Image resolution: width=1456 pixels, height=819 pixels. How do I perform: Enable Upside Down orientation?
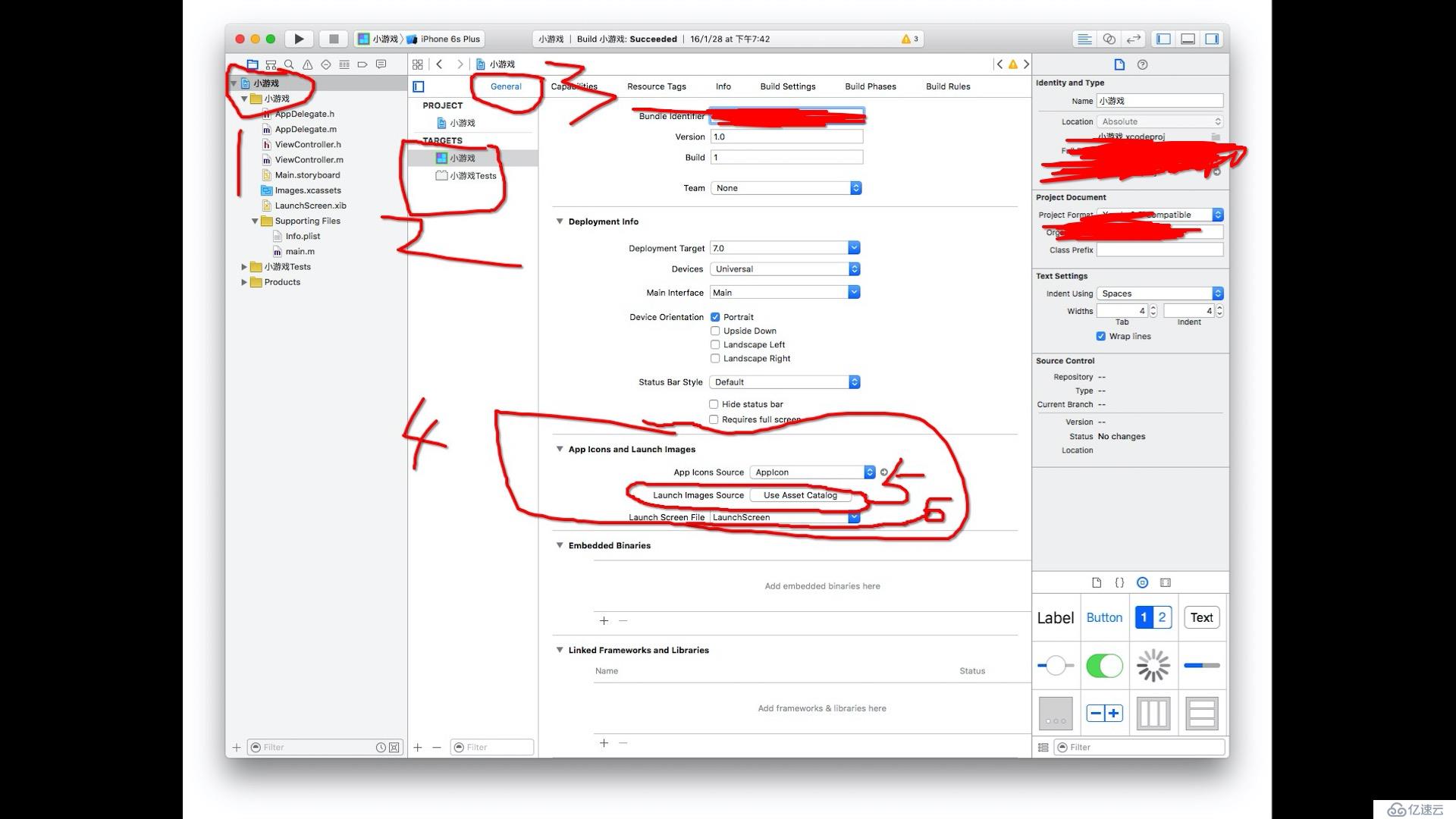715,331
